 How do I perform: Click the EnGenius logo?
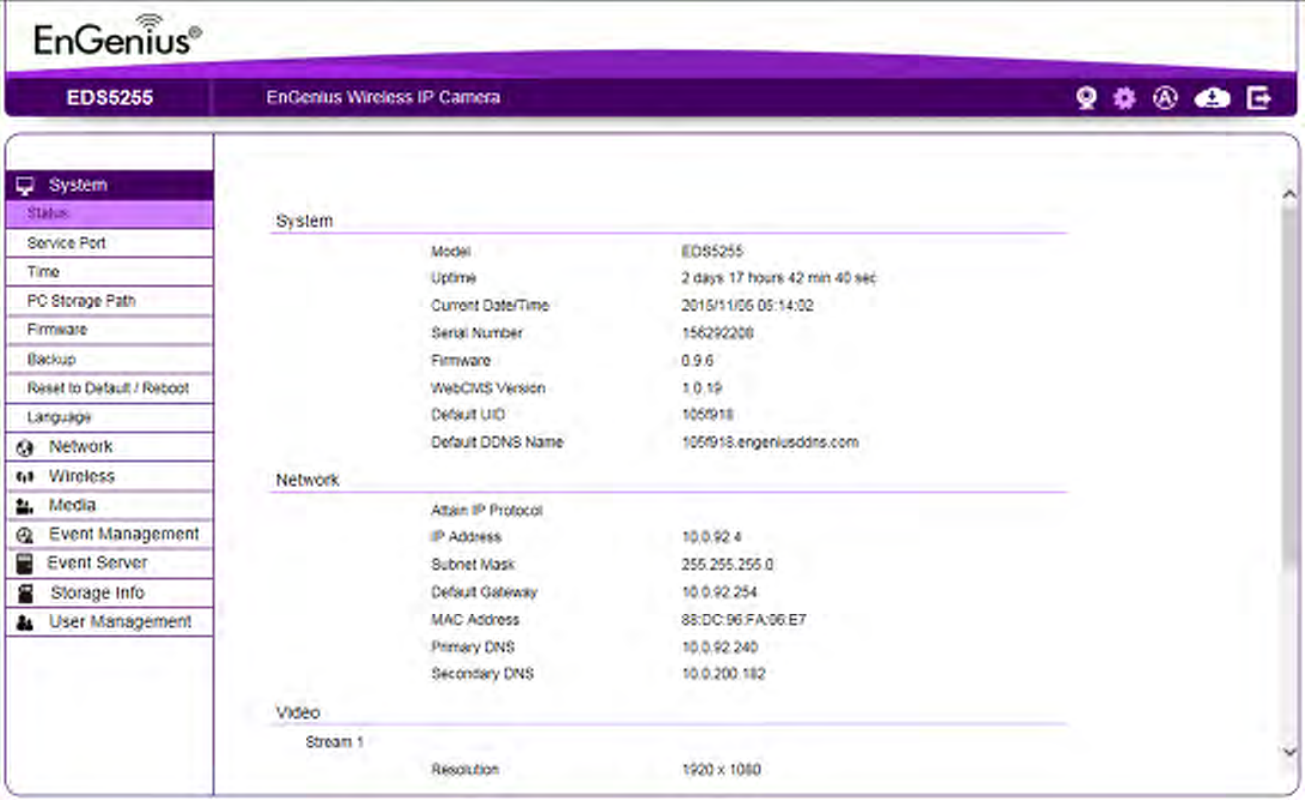pos(117,38)
